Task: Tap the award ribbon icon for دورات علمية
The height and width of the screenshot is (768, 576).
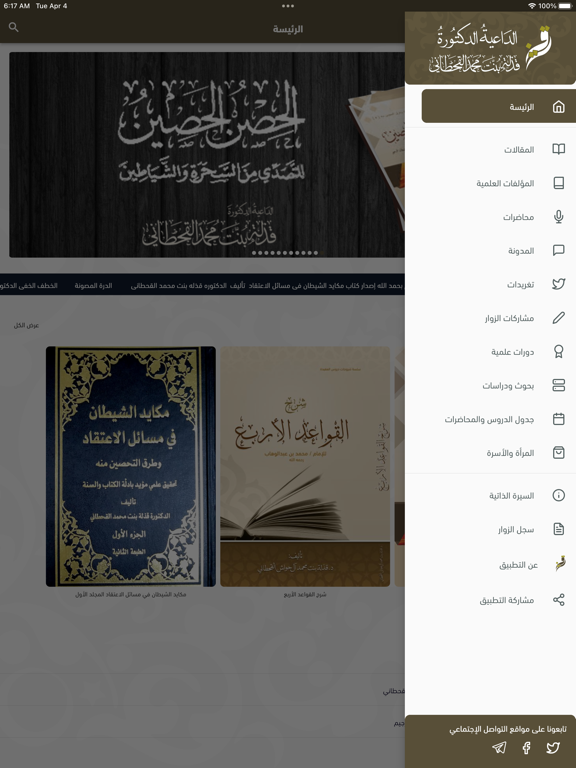Action: (x=558, y=352)
